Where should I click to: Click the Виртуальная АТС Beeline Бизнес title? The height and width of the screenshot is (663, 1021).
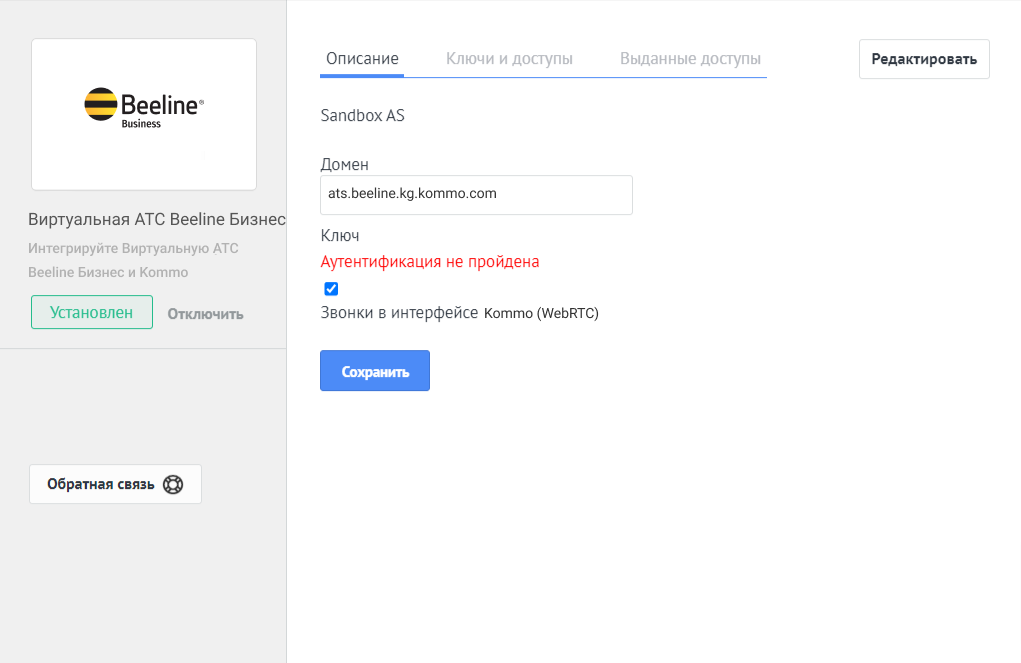156,219
